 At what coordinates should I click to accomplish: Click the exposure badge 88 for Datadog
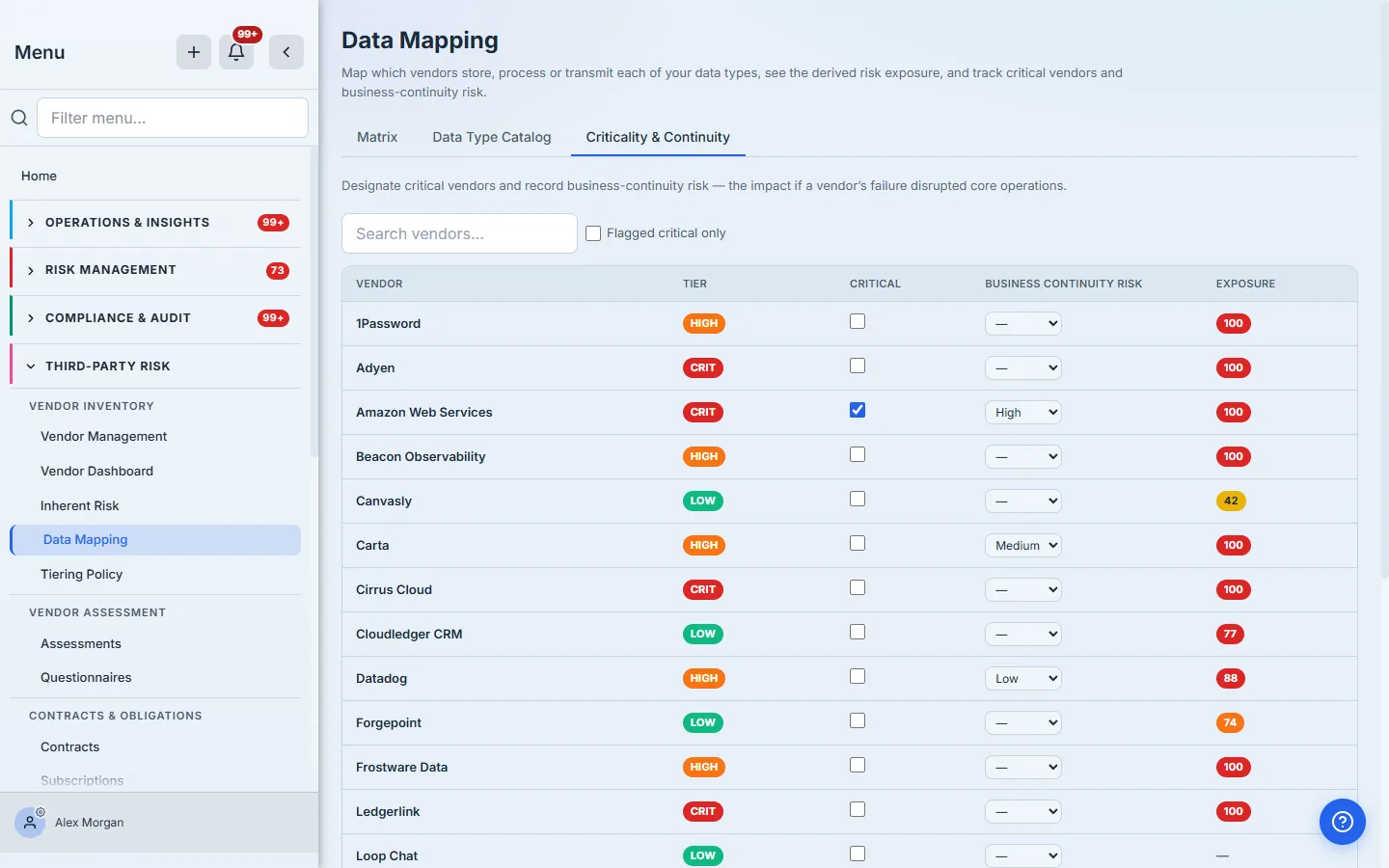pyautogui.click(x=1231, y=679)
